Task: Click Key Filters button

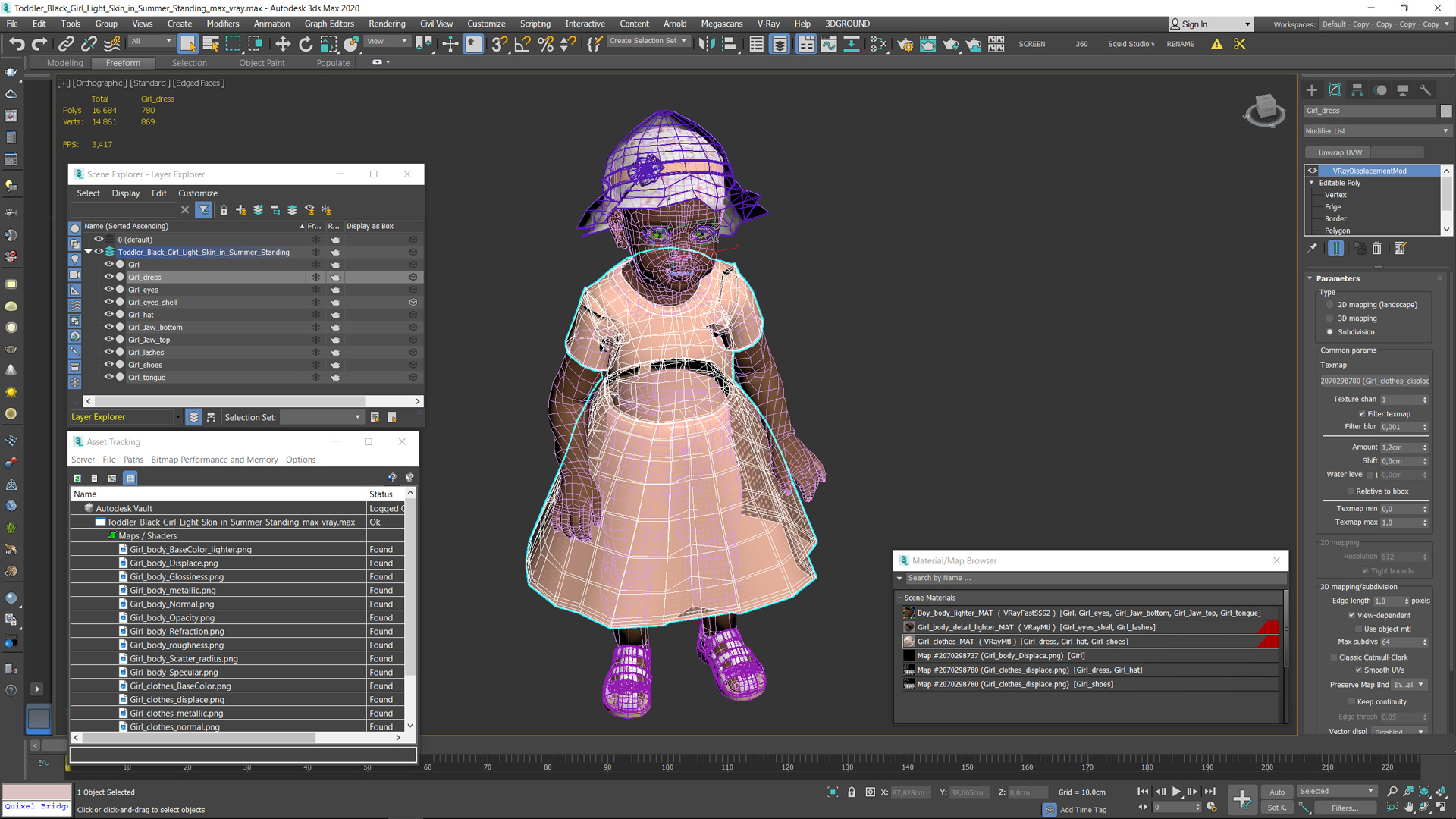Action: point(1345,808)
